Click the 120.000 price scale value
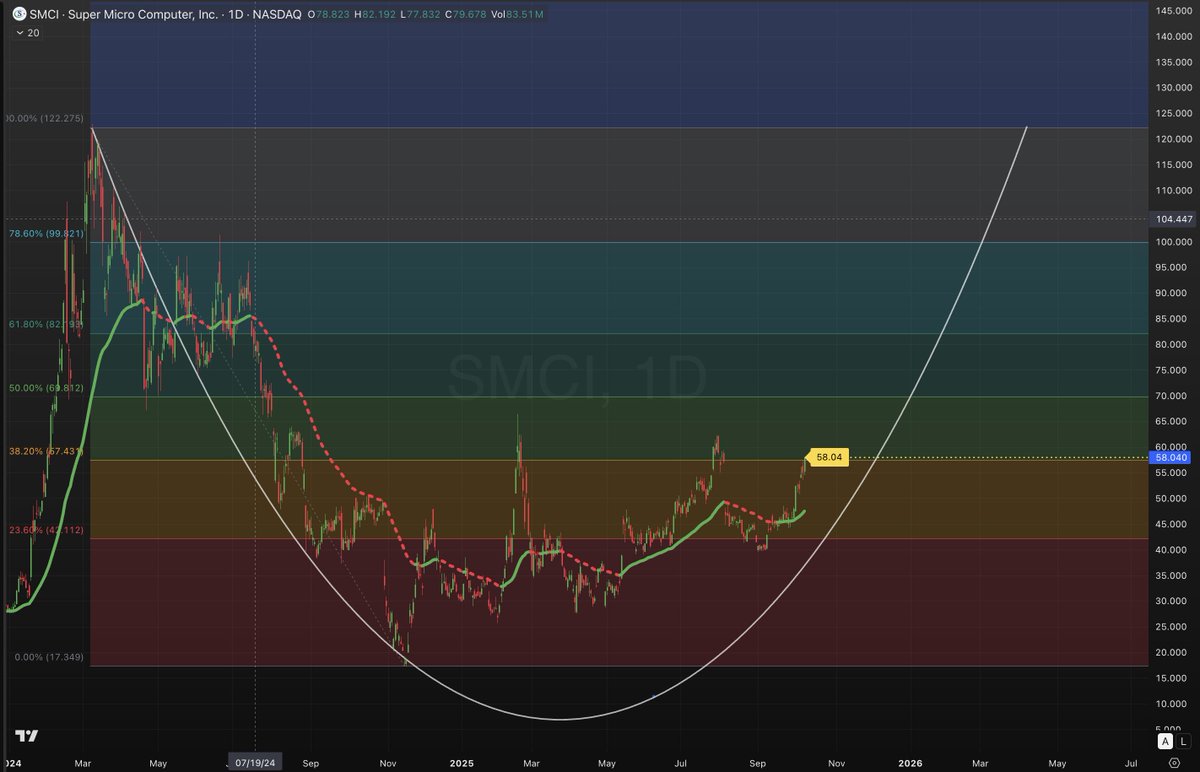Viewport: 1200px width, 772px height. click(1172, 139)
